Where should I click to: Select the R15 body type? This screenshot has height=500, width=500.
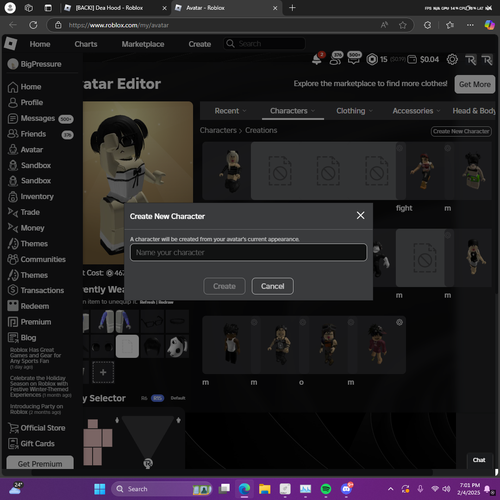[x=157, y=398]
